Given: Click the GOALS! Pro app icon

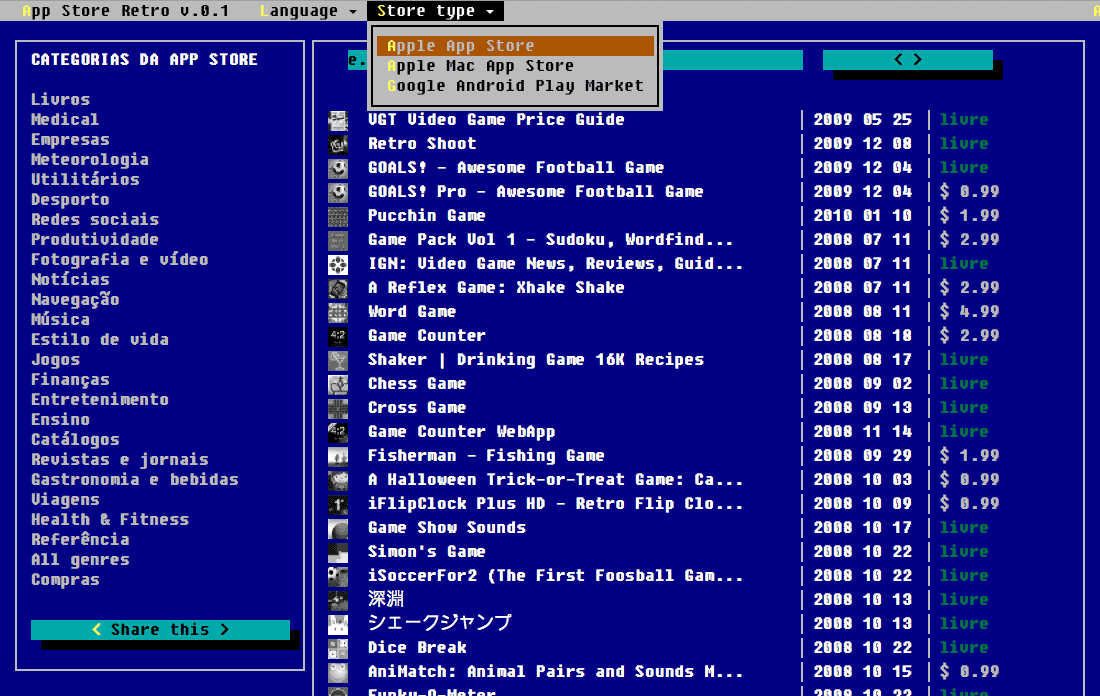Looking at the screenshot, I should pyautogui.click(x=338, y=192).
